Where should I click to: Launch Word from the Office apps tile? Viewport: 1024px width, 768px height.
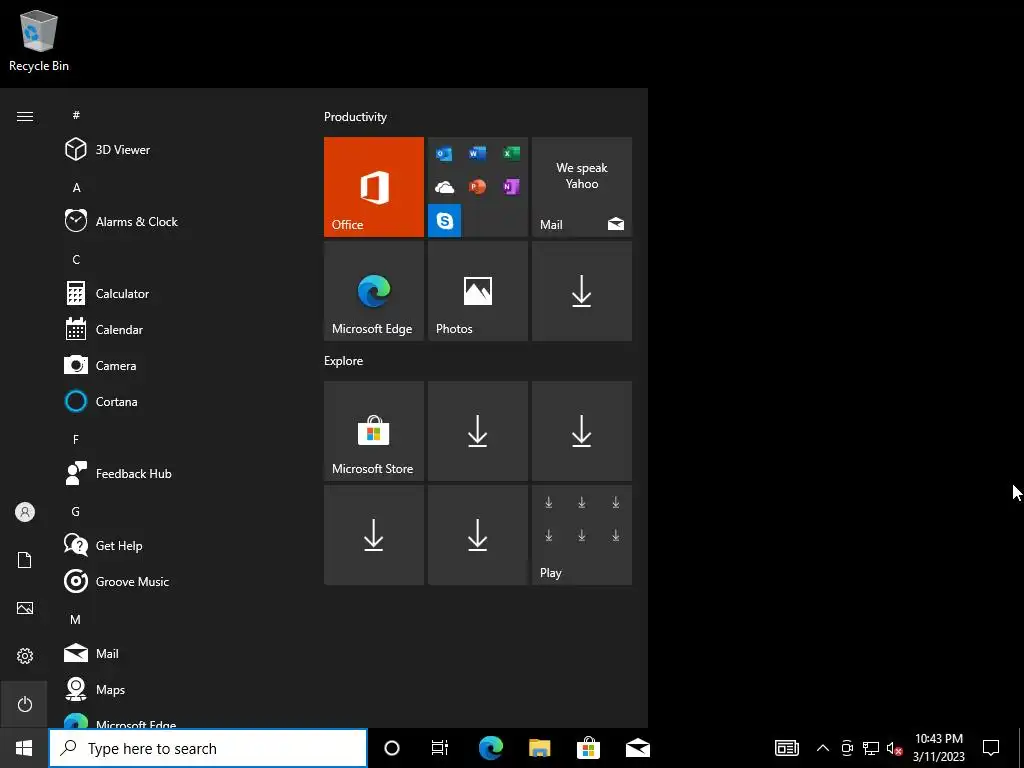click(477, 153)
